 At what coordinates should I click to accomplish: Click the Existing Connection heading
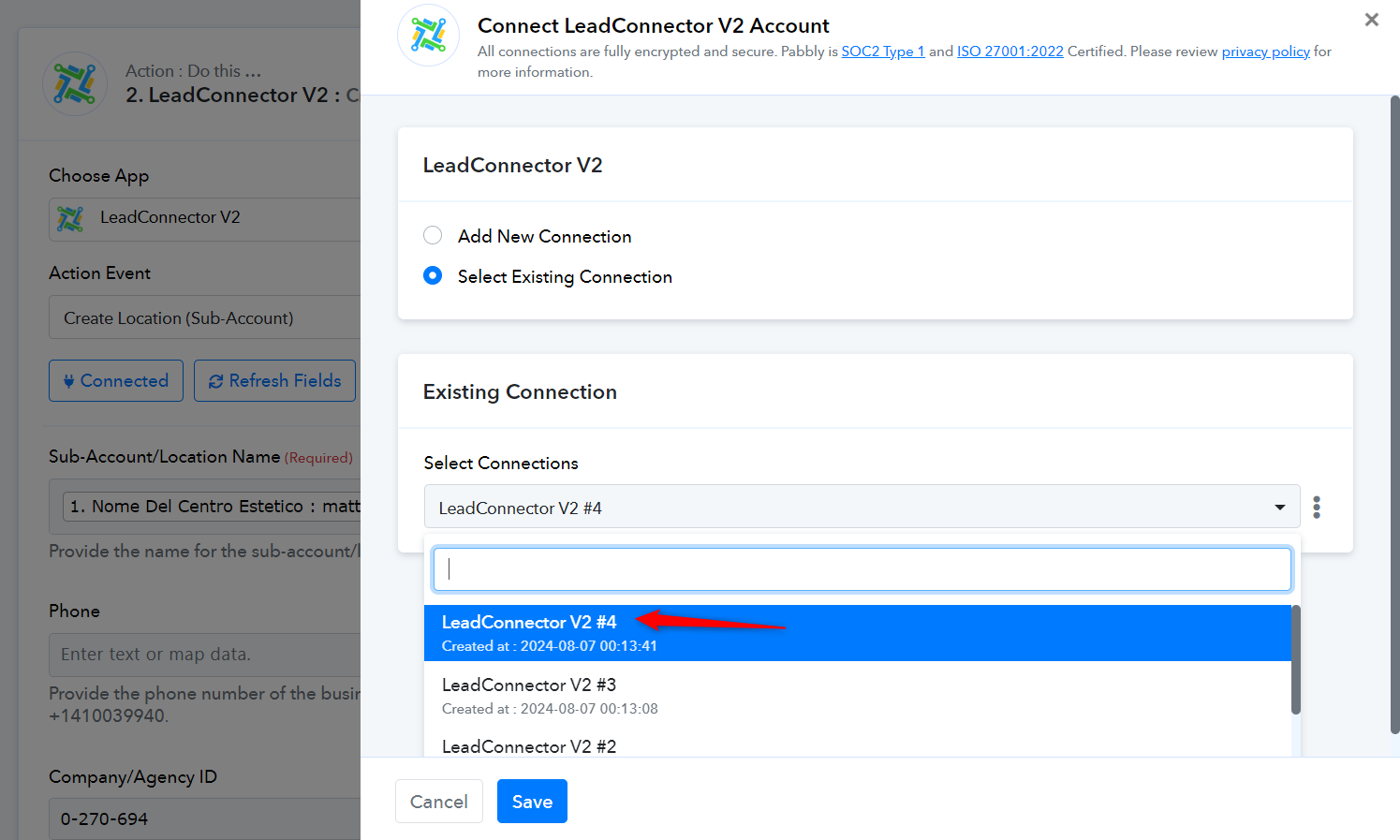click(520, 391)
